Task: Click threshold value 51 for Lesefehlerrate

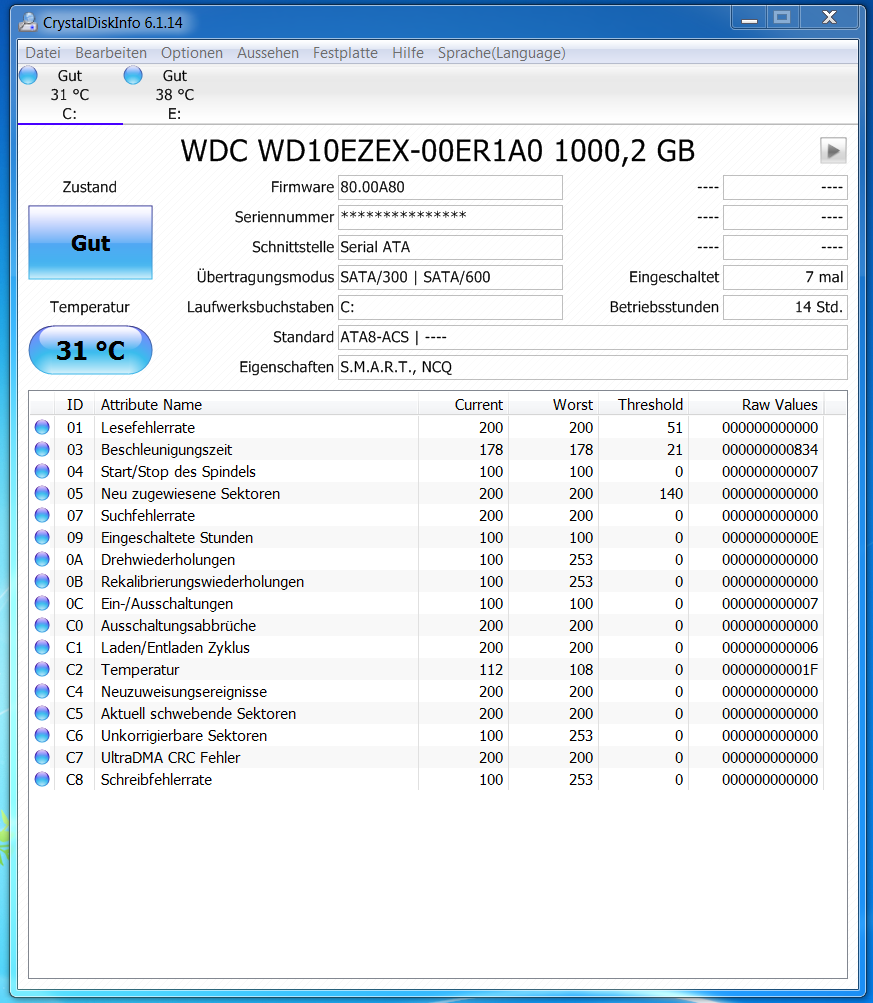Action: point(675,427)
